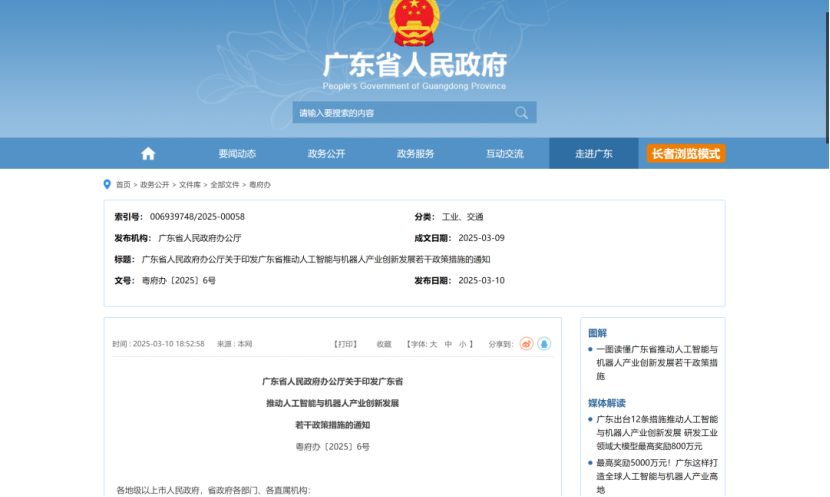Go to 政务公开 breadcrumb link
Image resolution: width=830 pixels, height=497 pixels.
(155, 185)
